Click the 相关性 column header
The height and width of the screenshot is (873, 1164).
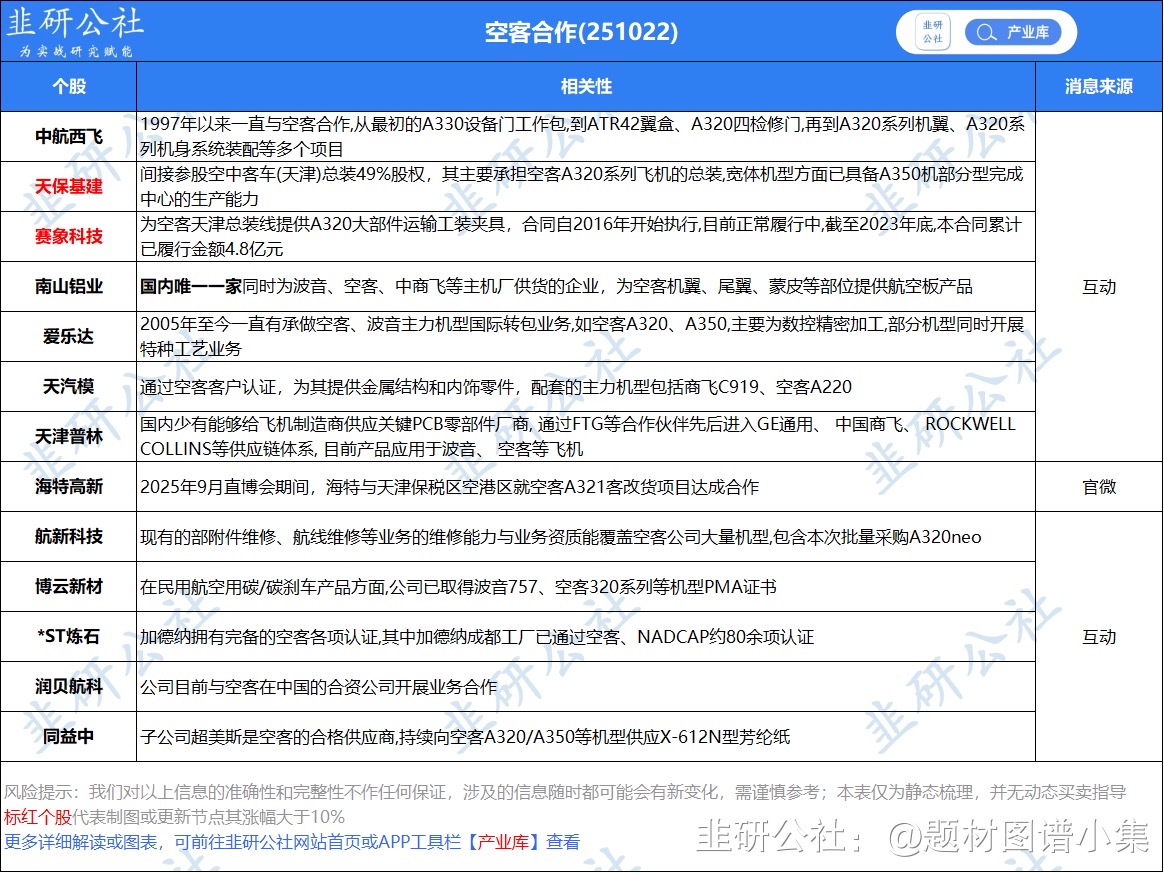[586, 86]
